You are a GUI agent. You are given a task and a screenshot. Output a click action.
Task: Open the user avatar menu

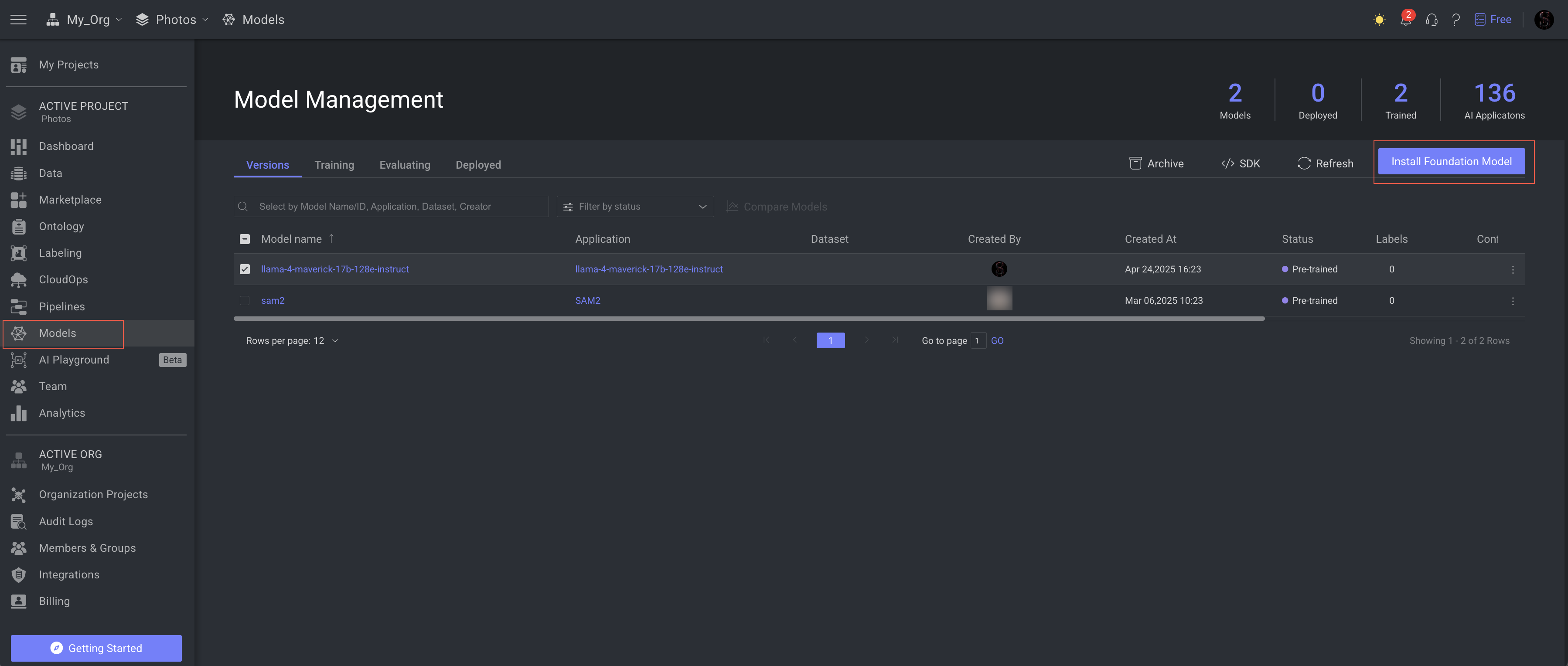click(1544, 20)
